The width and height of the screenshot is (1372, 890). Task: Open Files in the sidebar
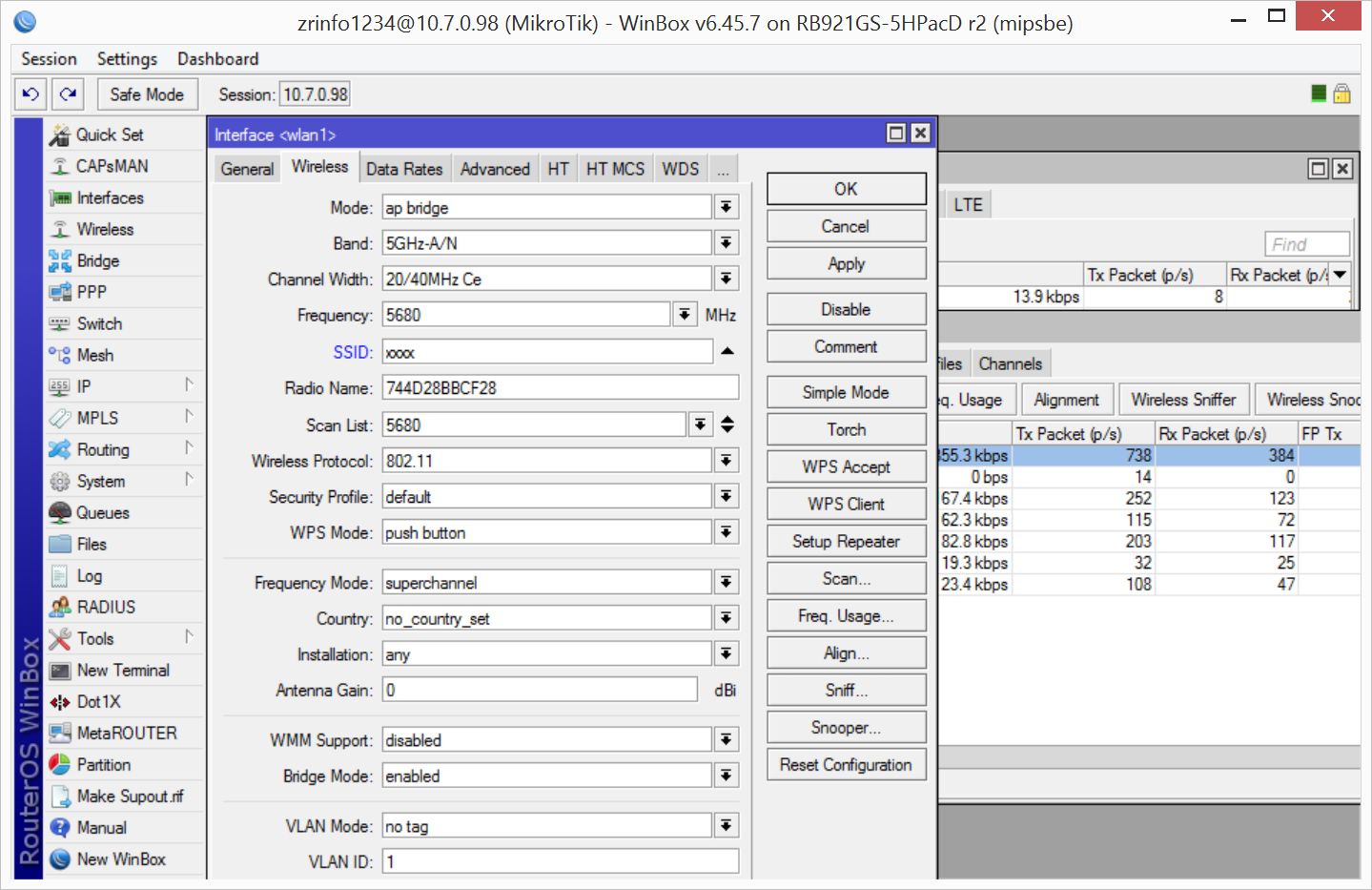pyautogui.click(x=125, y=544)
